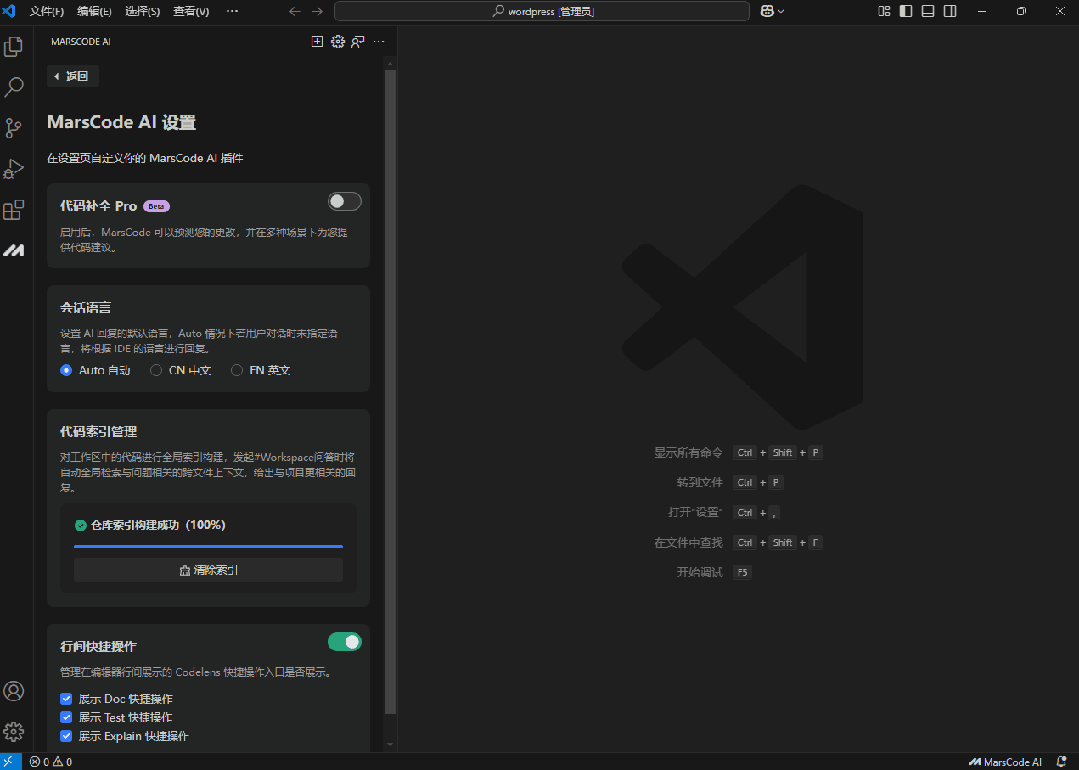
Task: Expand the hidden menus via the title bar ellipsis
Action: (x=233, y=11)
